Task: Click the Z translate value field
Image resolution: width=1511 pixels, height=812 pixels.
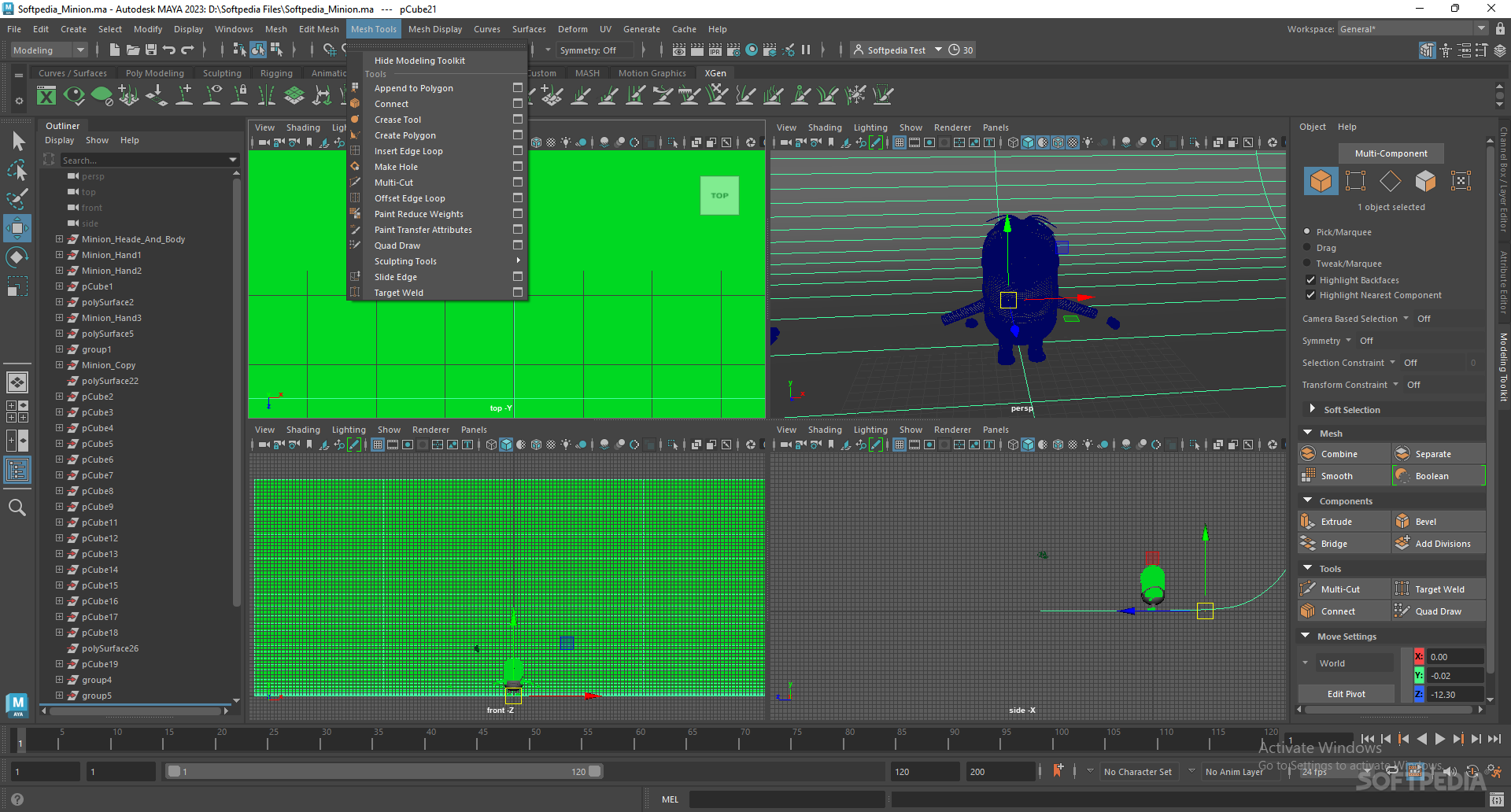Action: tap(1455, 695)
